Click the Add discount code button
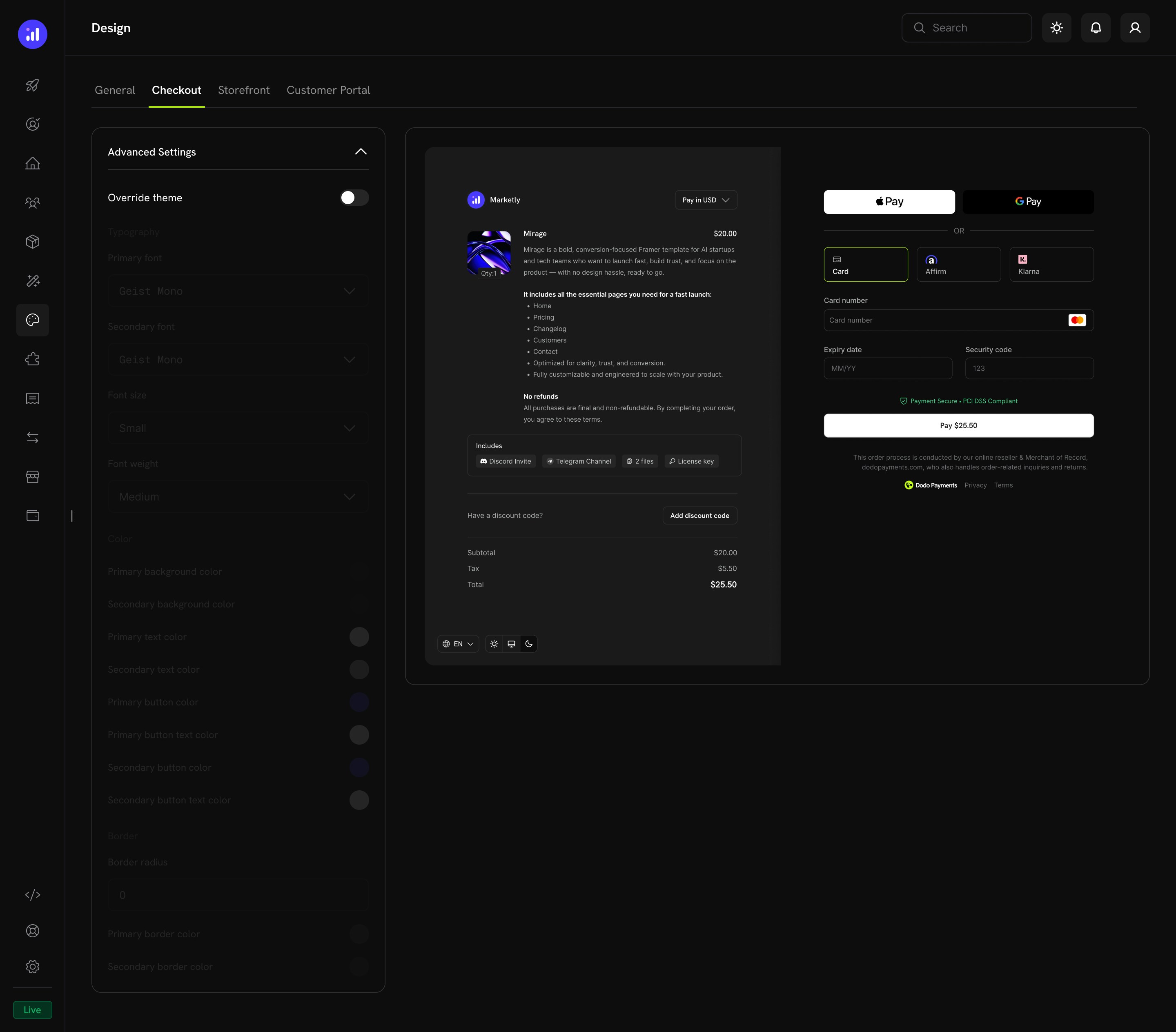The width and height of the screenshot is (1176, 1032). pos(699,516)
